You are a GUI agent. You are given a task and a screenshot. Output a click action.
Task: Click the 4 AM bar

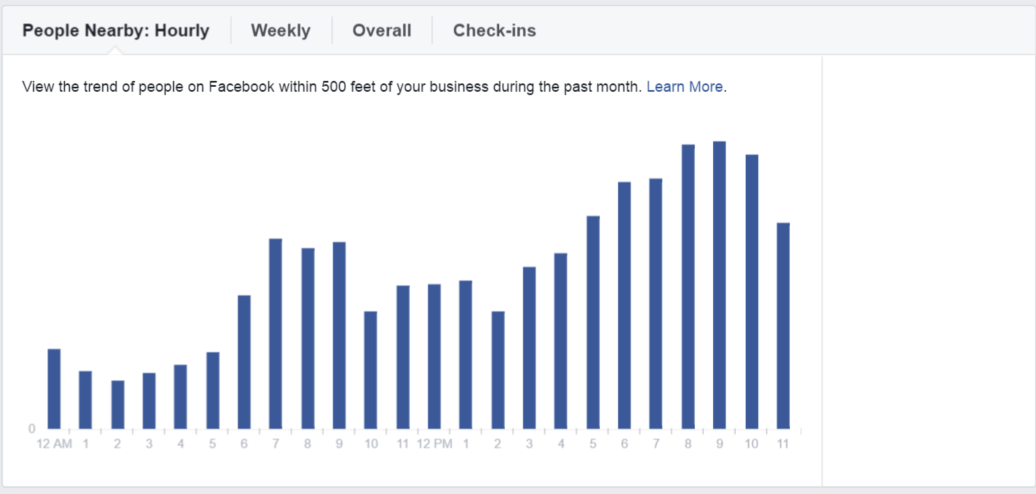[180, 396]
